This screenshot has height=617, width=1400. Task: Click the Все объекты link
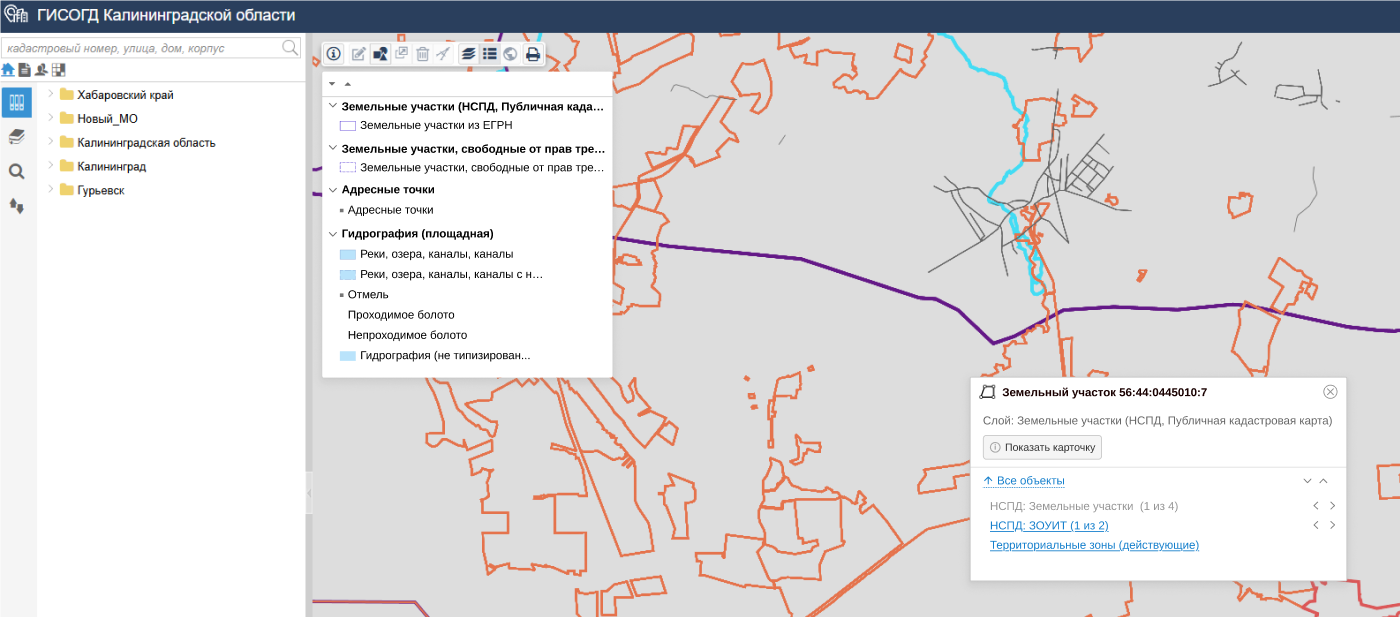(x=1023, y=481)
